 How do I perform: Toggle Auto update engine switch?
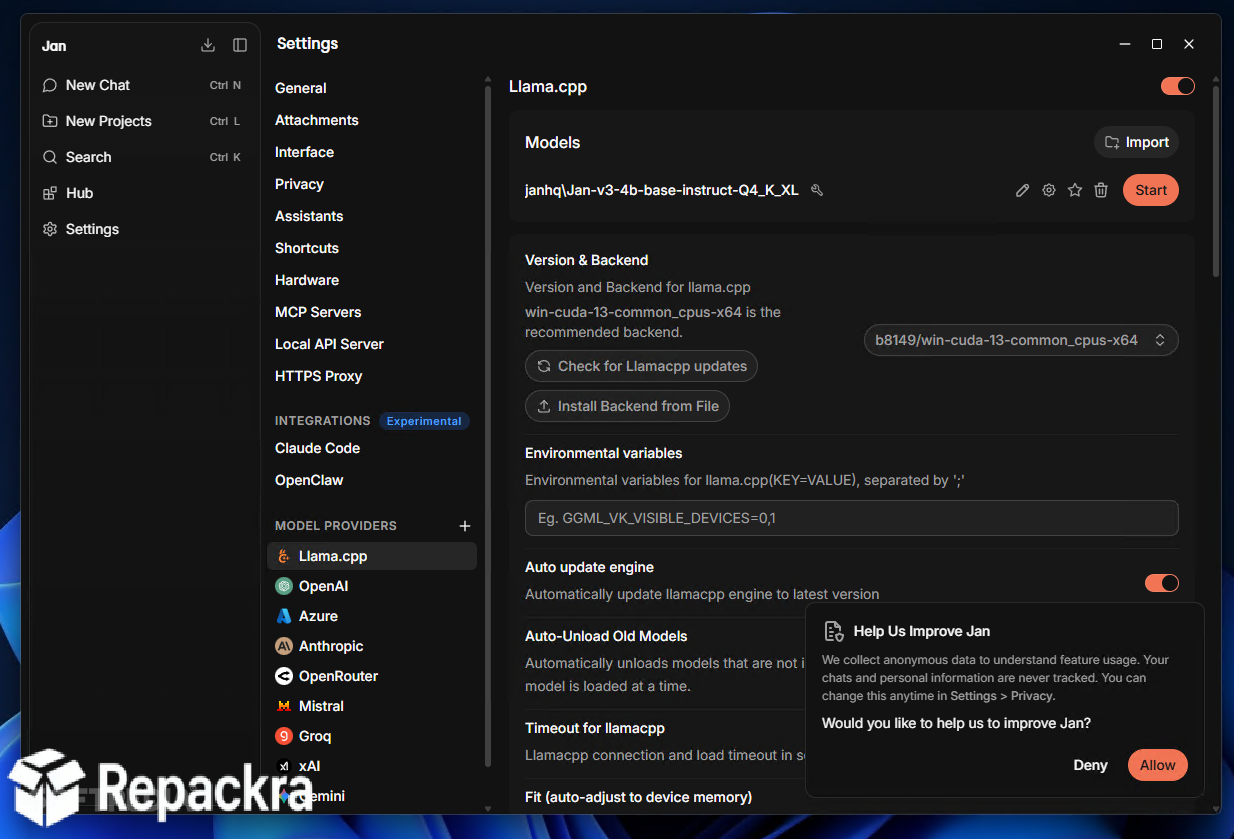click(1162, 583)
